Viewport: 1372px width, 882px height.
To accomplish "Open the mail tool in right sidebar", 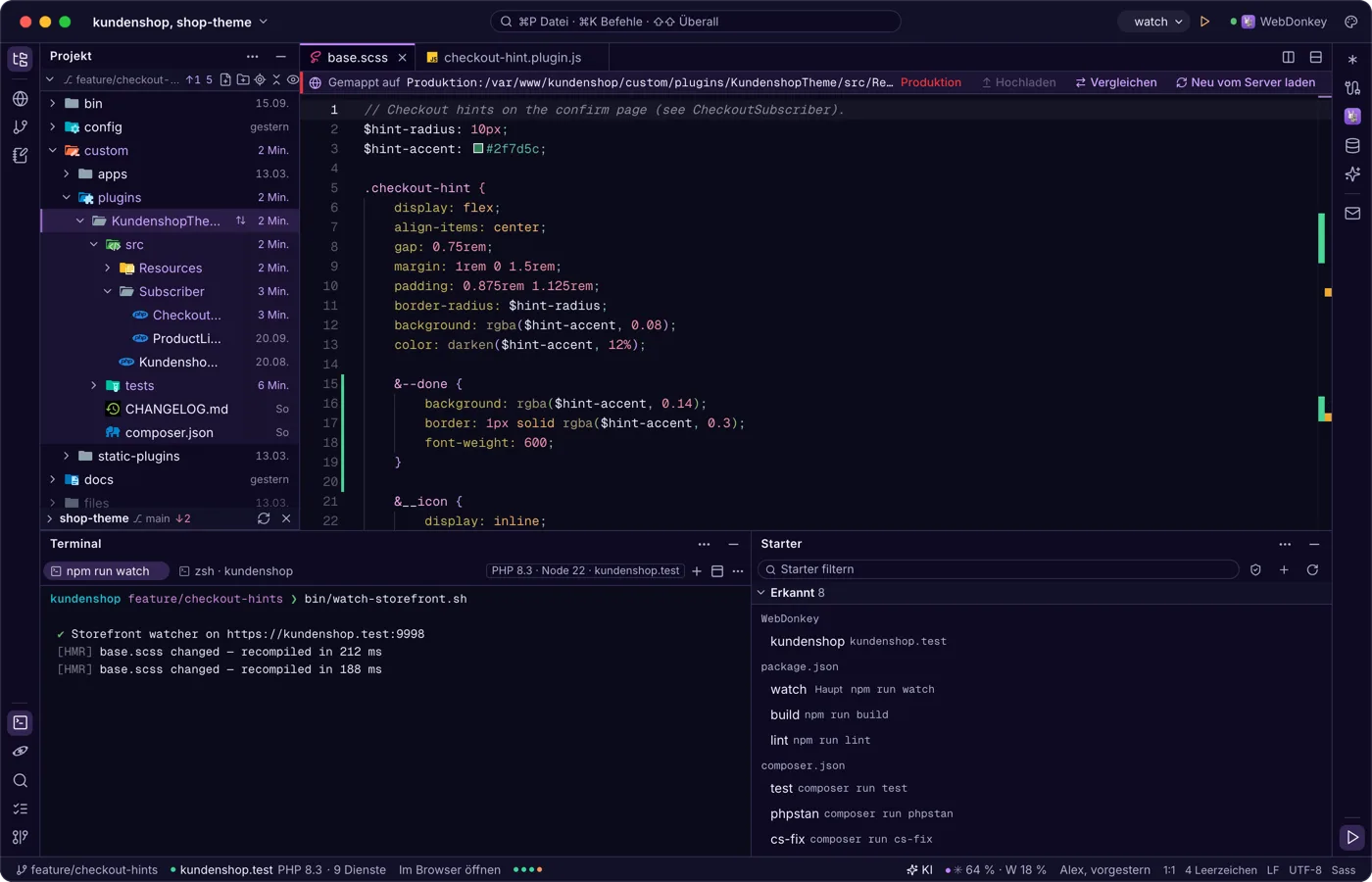I will pyautogui.click(x=1352, y=213).
